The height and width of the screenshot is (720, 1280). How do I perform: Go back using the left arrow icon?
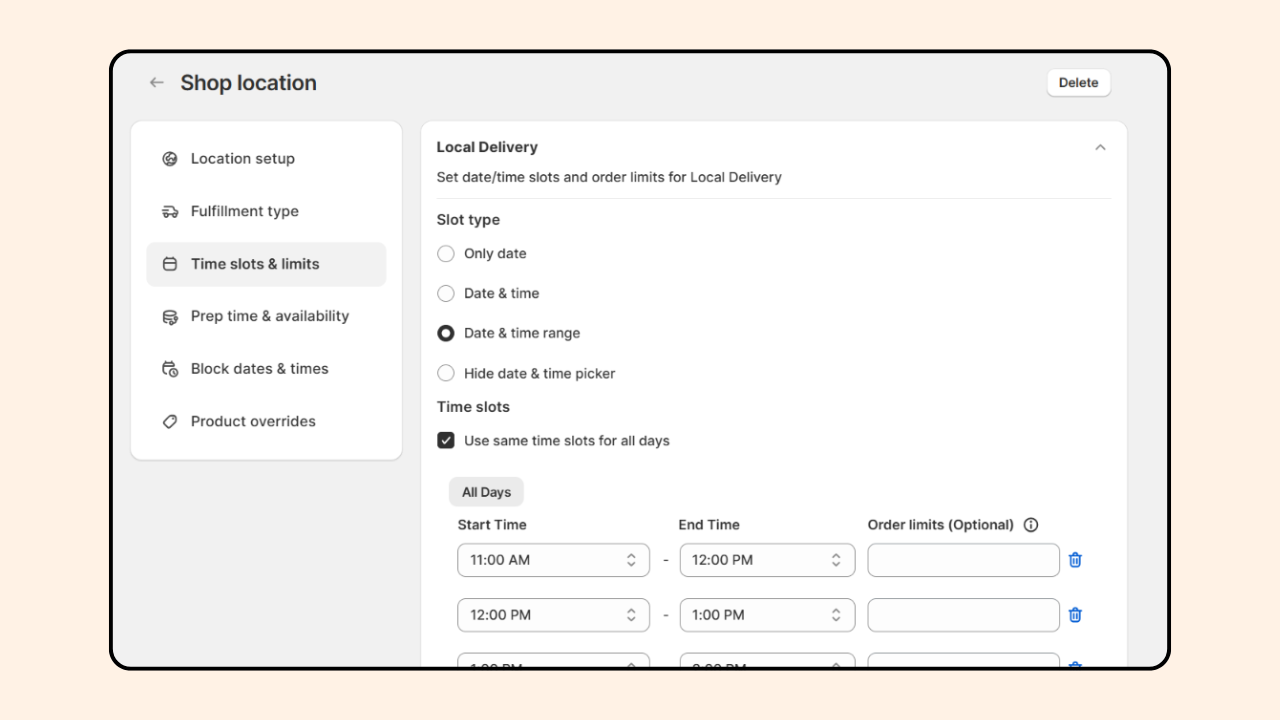[x=157, y=83]
